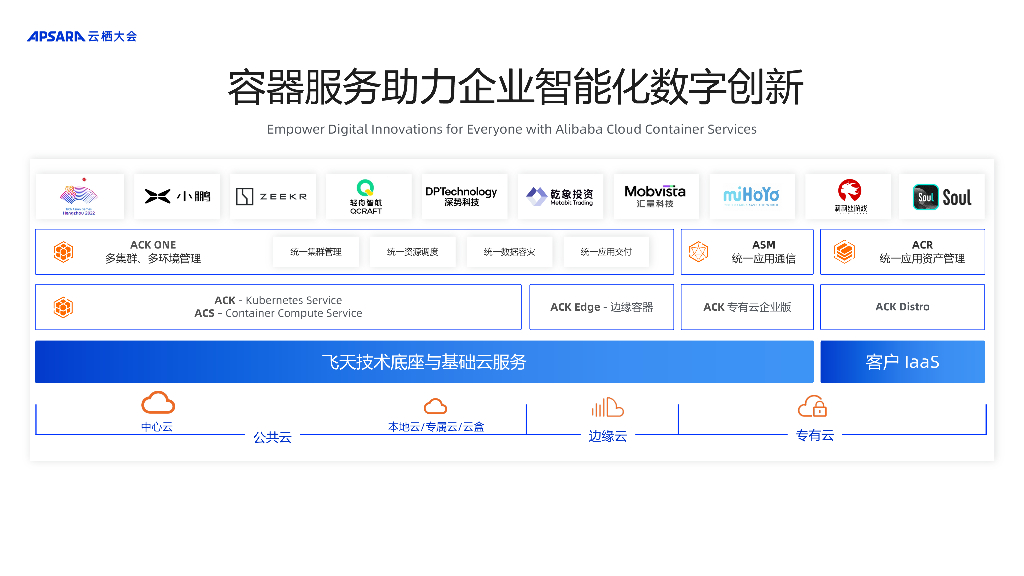Click the 专有云 locked cloud icon
Image resolution: width=1024 pixels, height=576 pixels.
(x=812, y=406)
